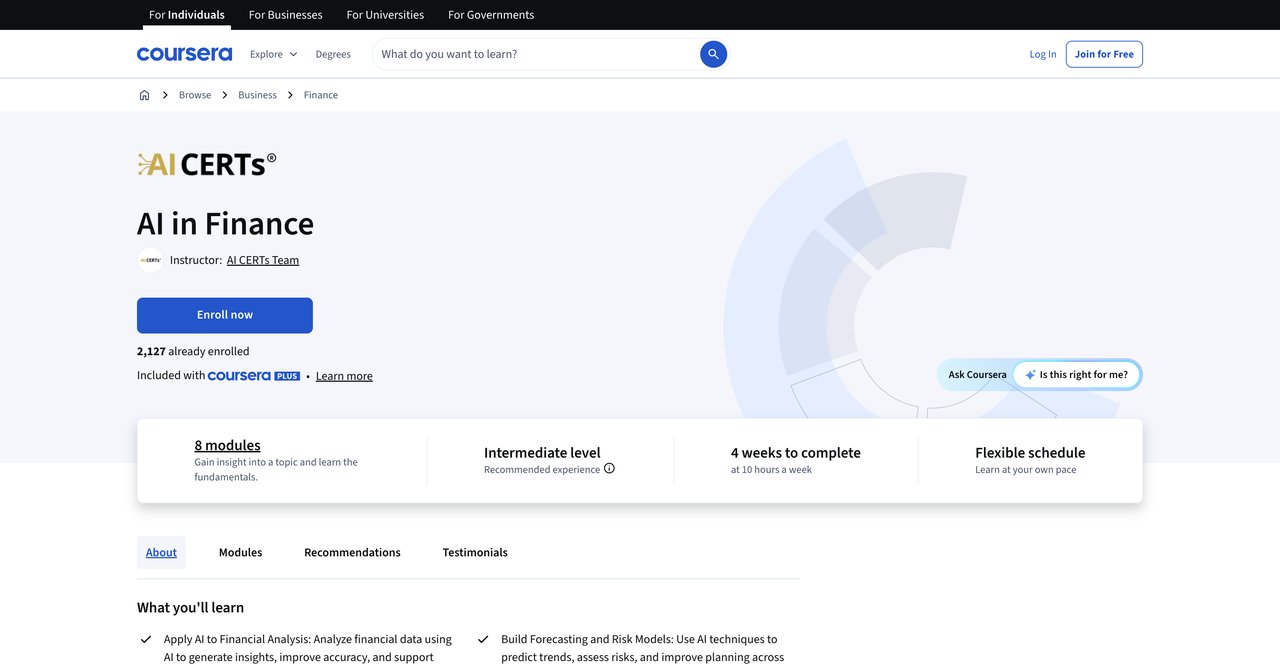Click the 'AI in Finance' course title
The width and height of the screenshot is (1280, 670).
(225, 223)
